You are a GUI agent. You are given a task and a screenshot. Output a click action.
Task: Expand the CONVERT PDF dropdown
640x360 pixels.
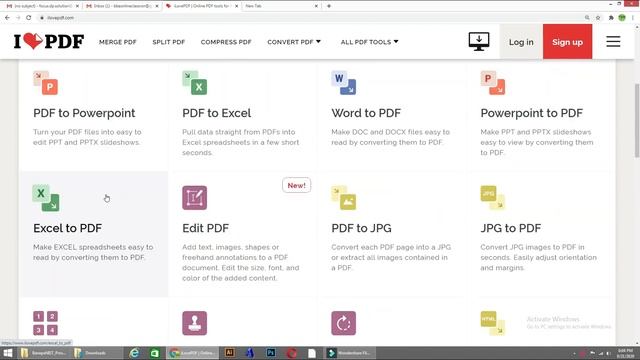point(294,42)
